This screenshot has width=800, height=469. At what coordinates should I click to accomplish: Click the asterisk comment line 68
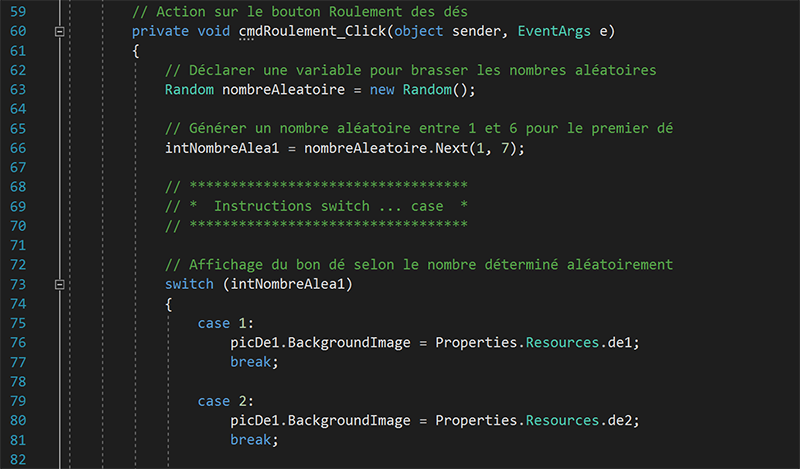(x=316, y=185)
